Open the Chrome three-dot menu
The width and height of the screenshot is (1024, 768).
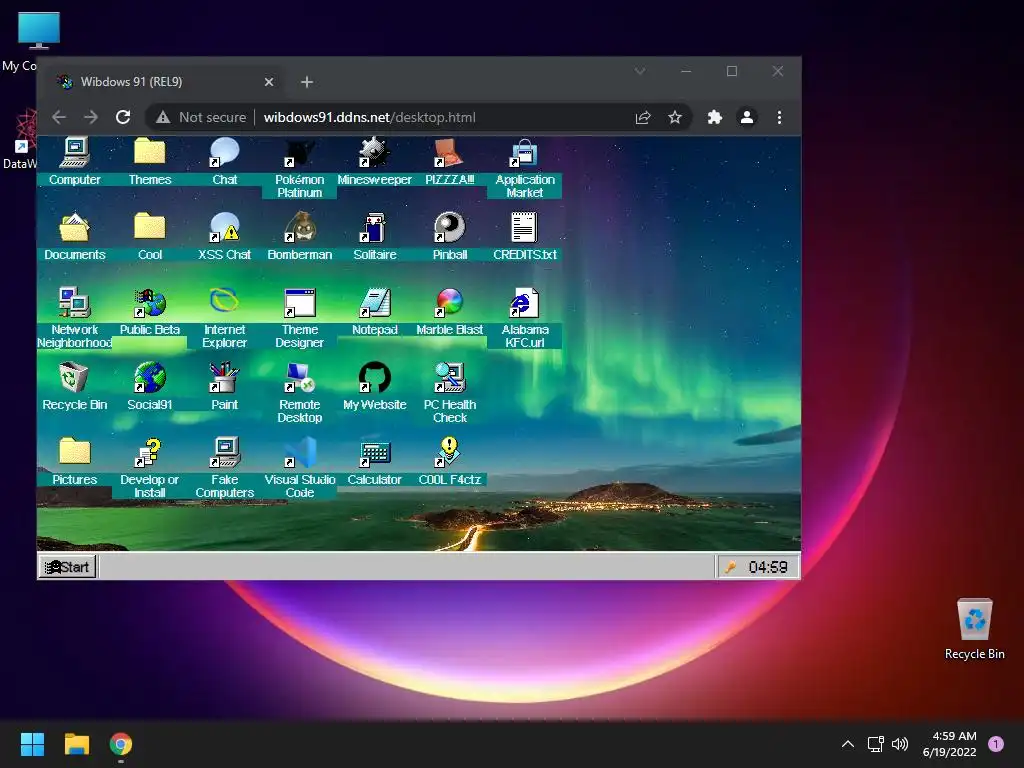[779, 118]
